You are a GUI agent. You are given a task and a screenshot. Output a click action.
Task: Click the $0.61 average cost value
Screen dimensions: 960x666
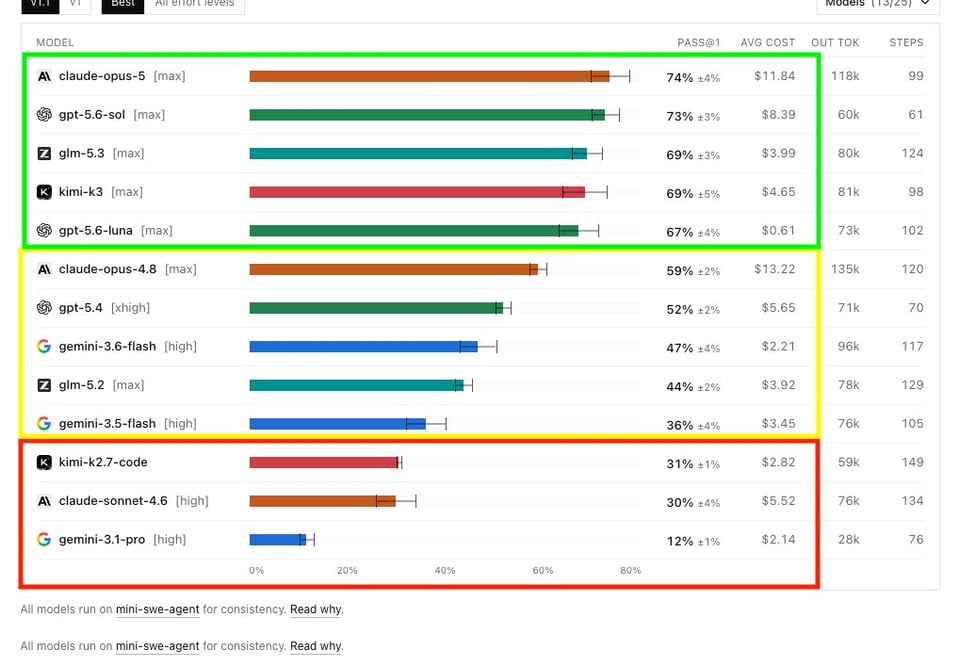pos(778,230)
